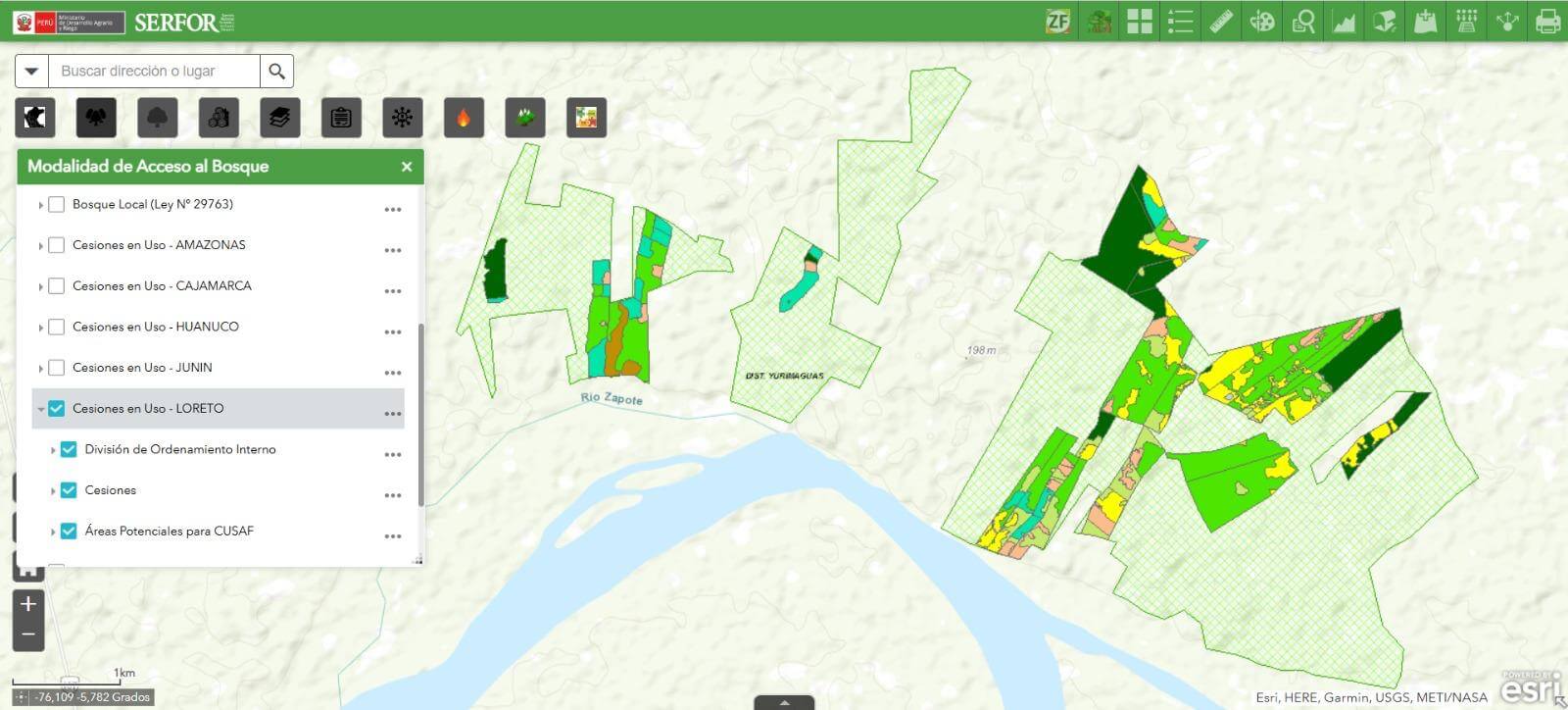Open the search source dropdown arrow

pyautogui.click(x=31, y=71)
